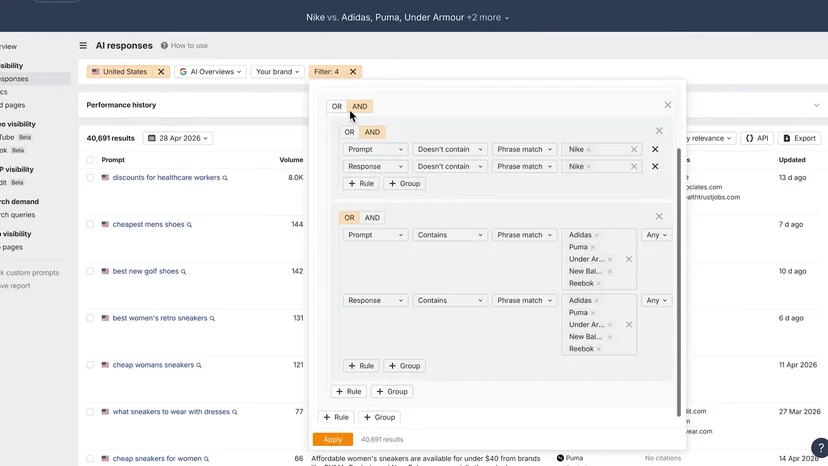Open Prompt field dropdown in the competitors group

coord(375,235)
